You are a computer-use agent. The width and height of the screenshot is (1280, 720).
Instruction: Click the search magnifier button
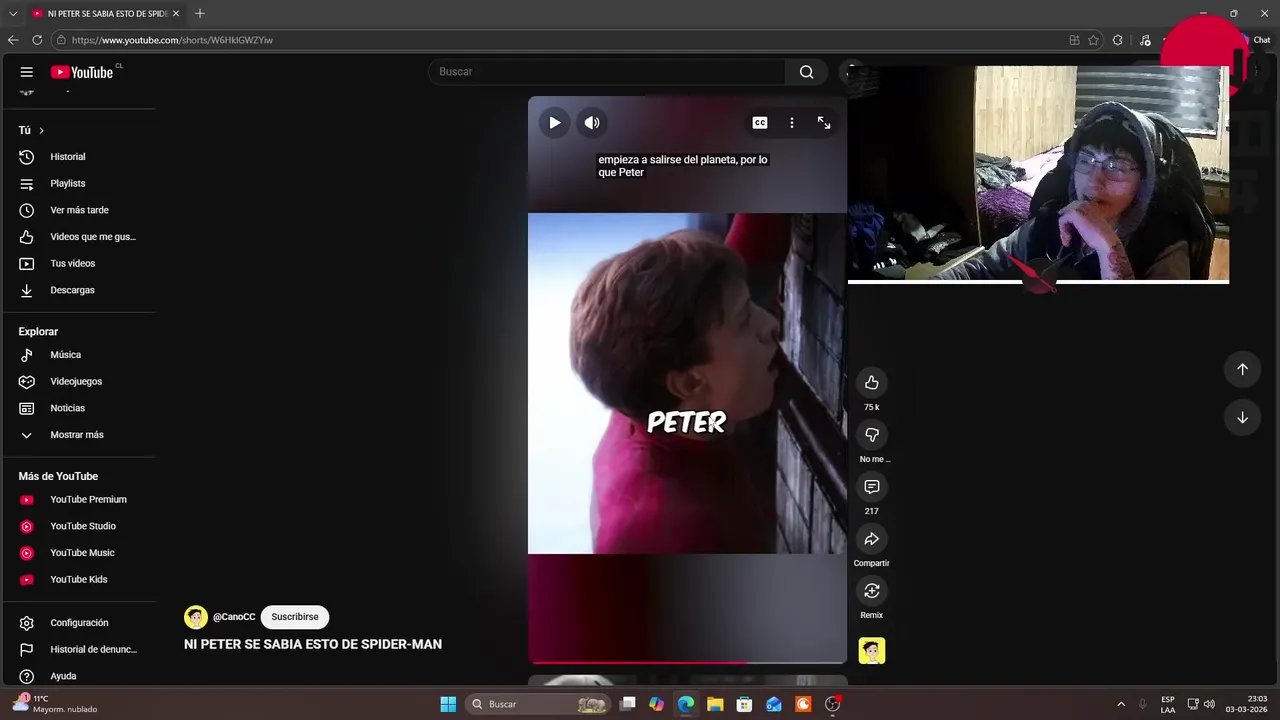click(806, 72)
